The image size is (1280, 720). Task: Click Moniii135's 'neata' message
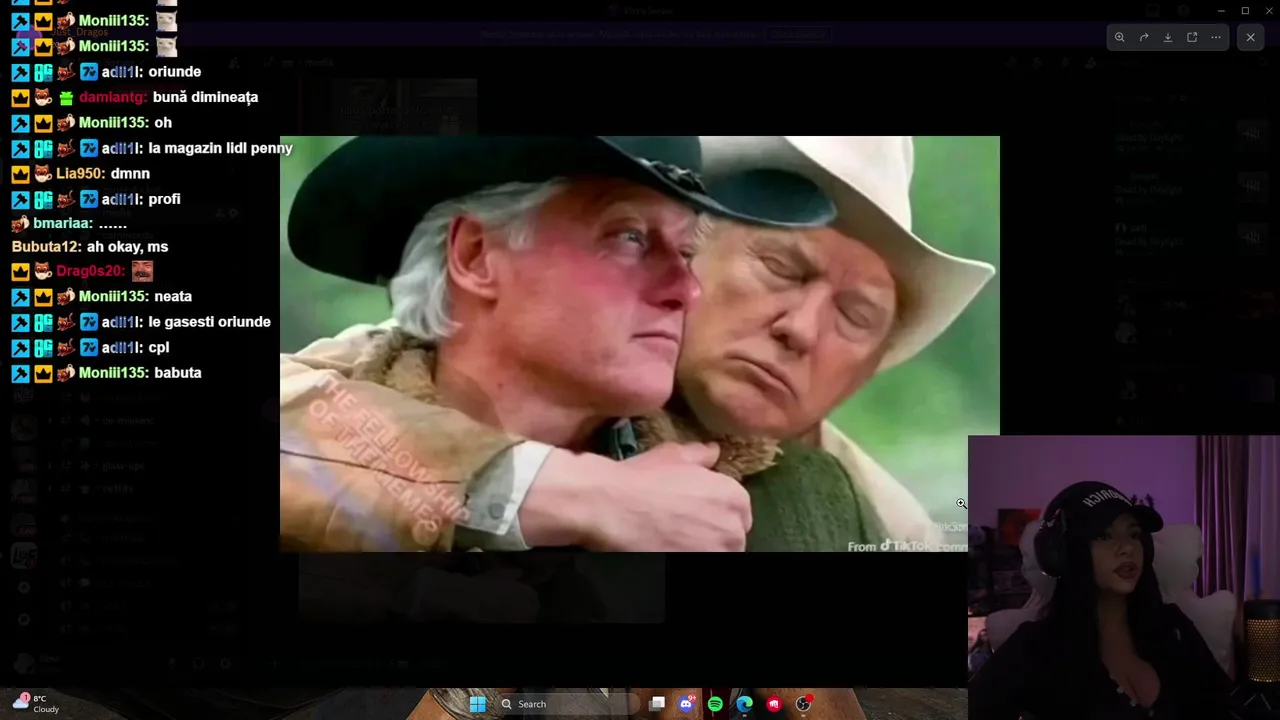point(173,296)
